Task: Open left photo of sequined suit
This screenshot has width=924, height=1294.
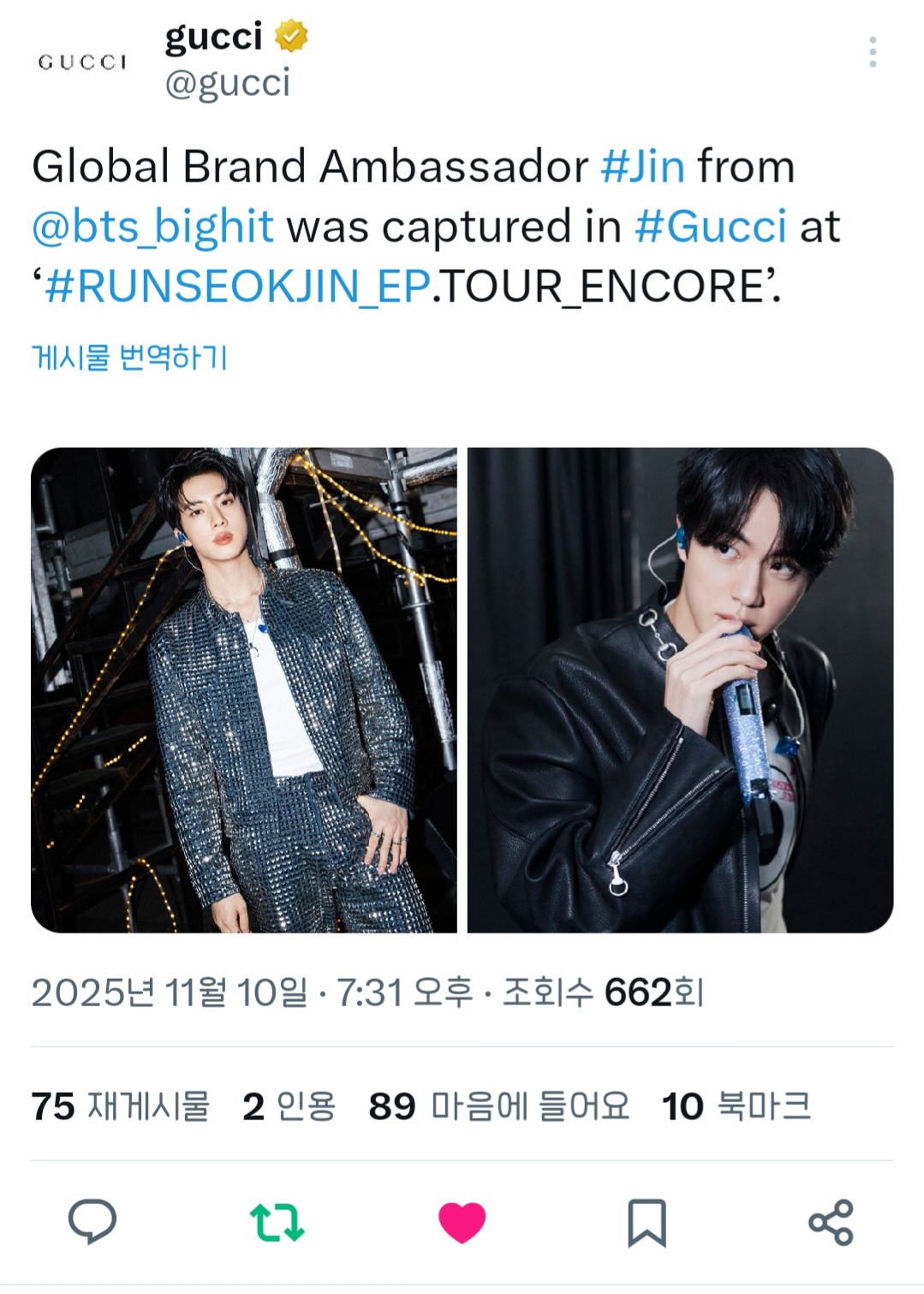Action: tap(244, 690)
